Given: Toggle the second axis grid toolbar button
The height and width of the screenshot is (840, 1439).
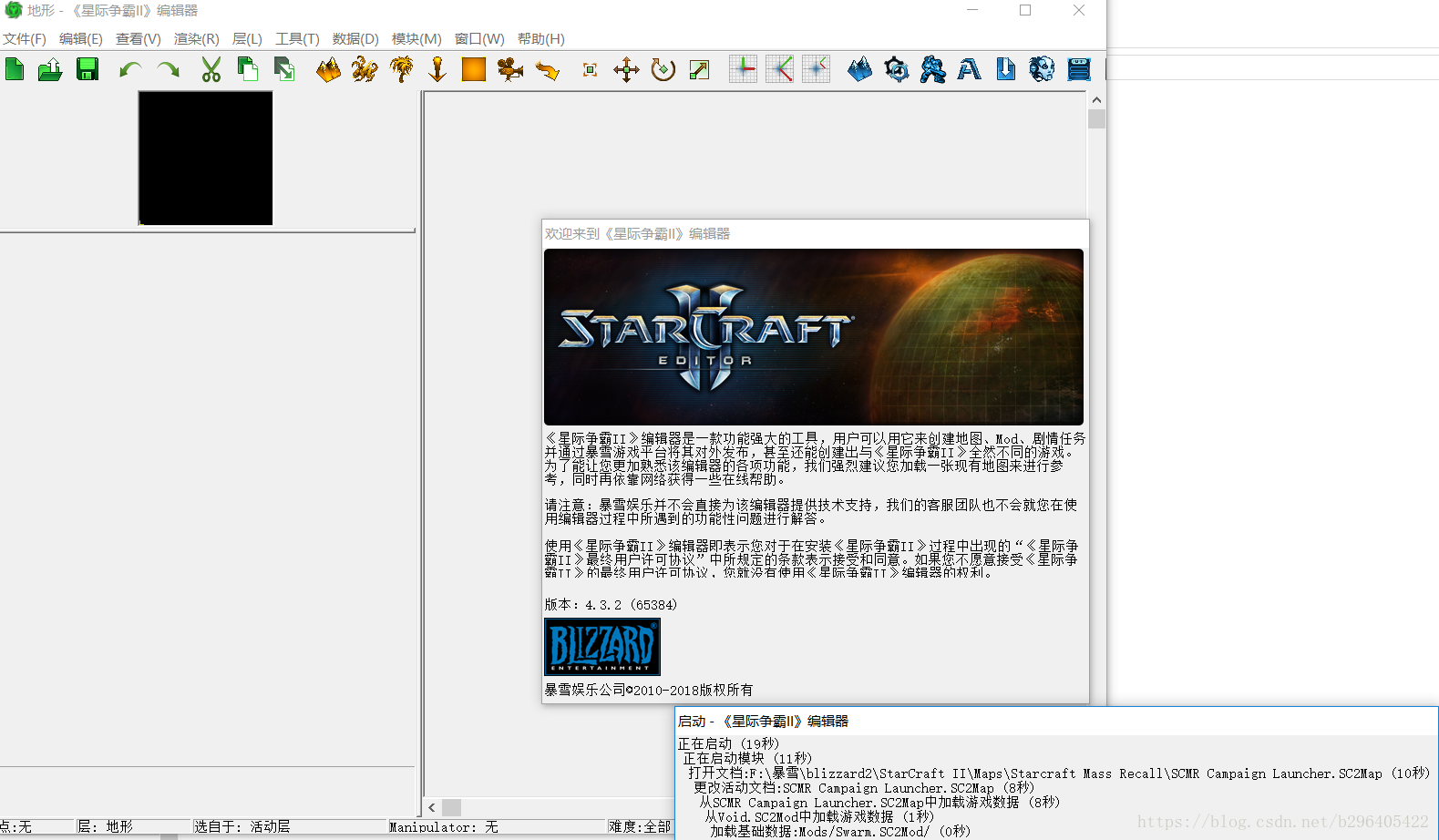Looking at the screenshot, I should pyautogui.click(x=779, y=69).
